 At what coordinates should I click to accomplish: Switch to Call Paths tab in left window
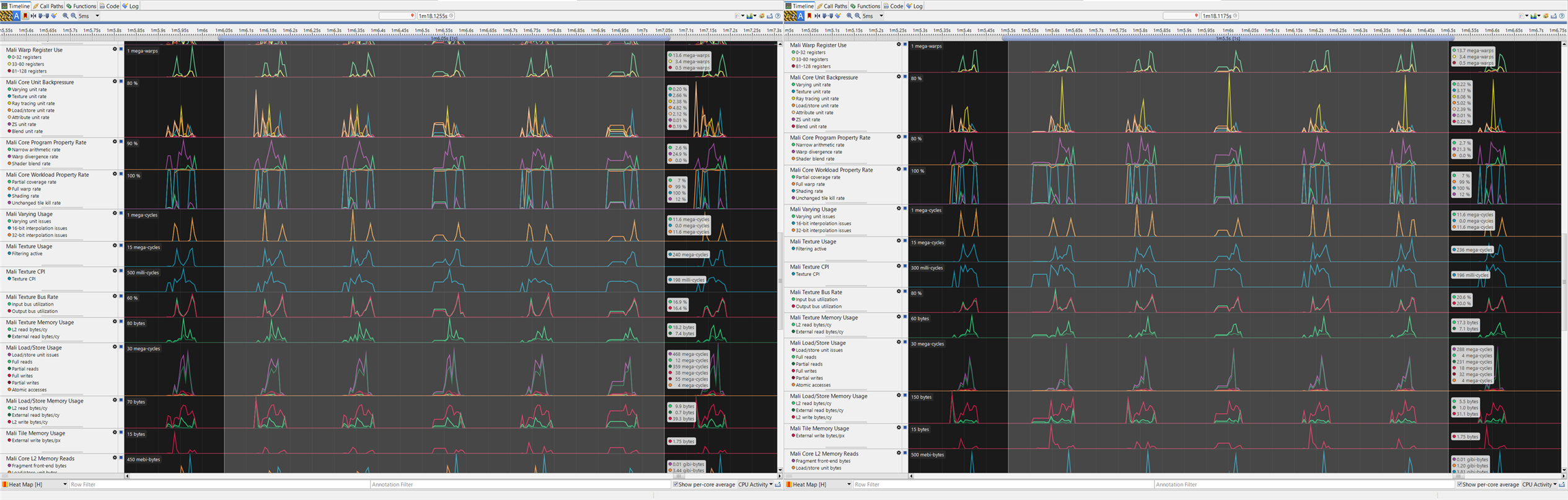48,6
